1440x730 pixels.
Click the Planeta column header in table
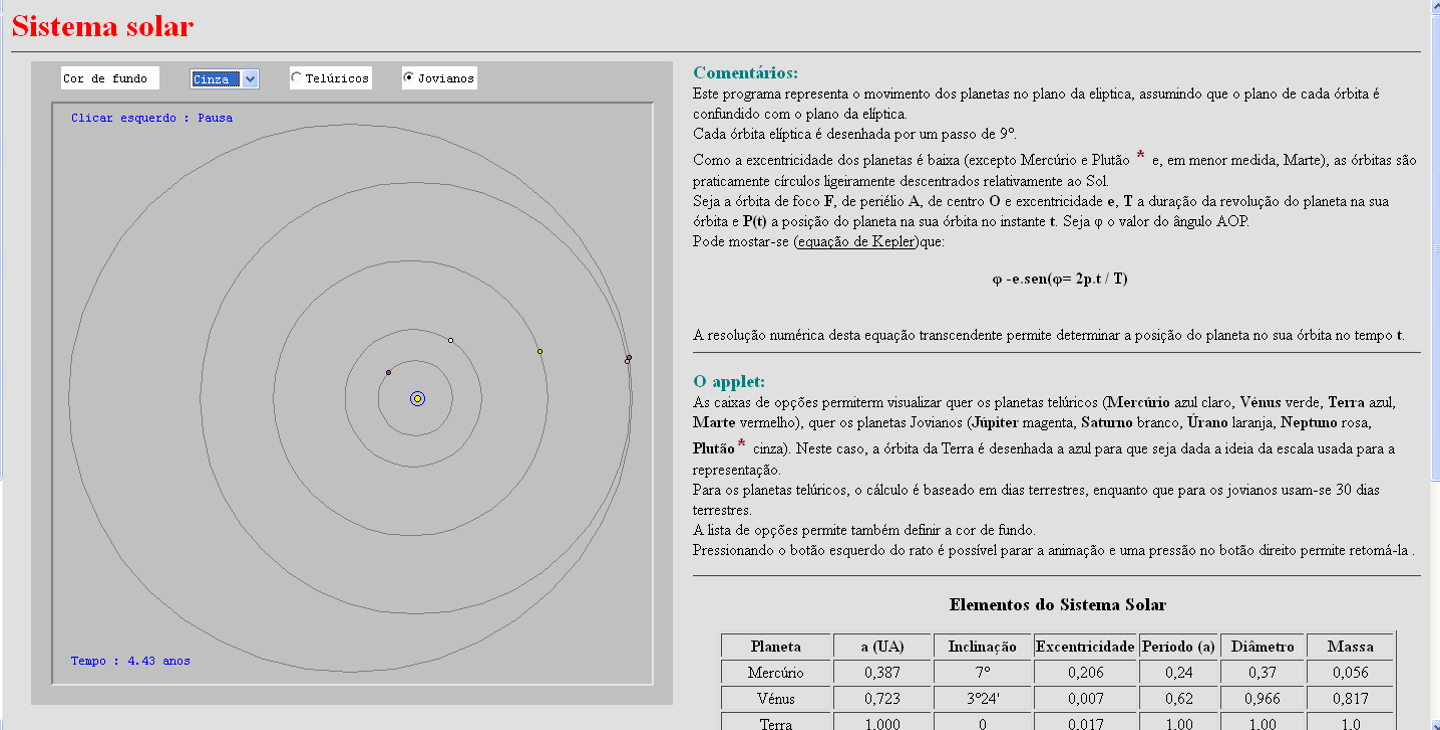[776, 646]
